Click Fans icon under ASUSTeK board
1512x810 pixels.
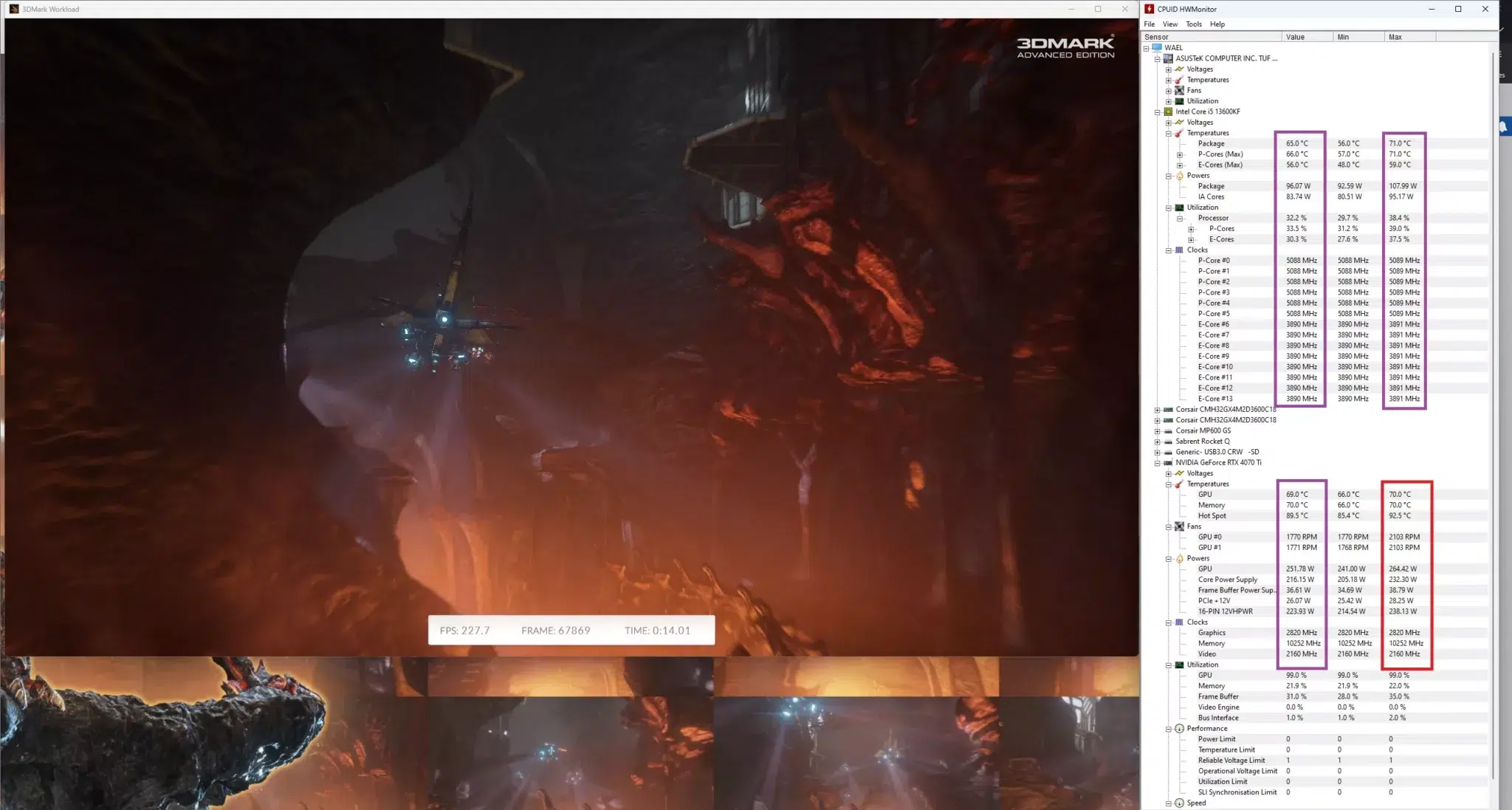(x=1179, y=90)
